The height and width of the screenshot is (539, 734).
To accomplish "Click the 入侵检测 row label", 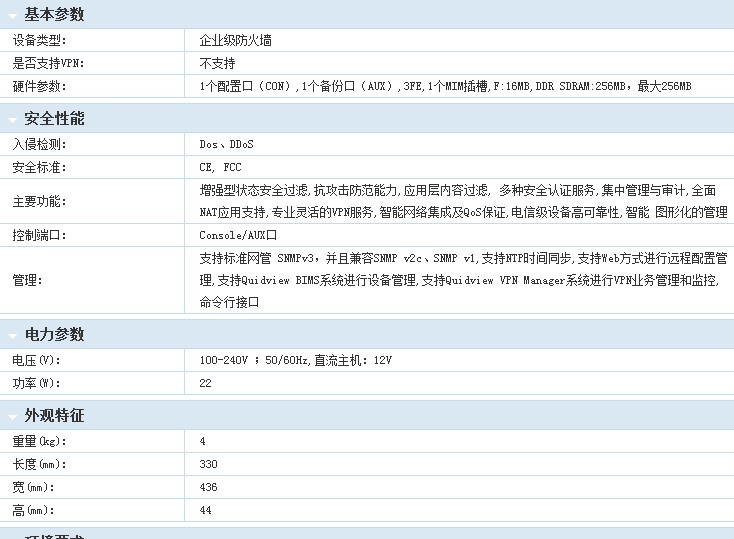I will click(38, 145).
